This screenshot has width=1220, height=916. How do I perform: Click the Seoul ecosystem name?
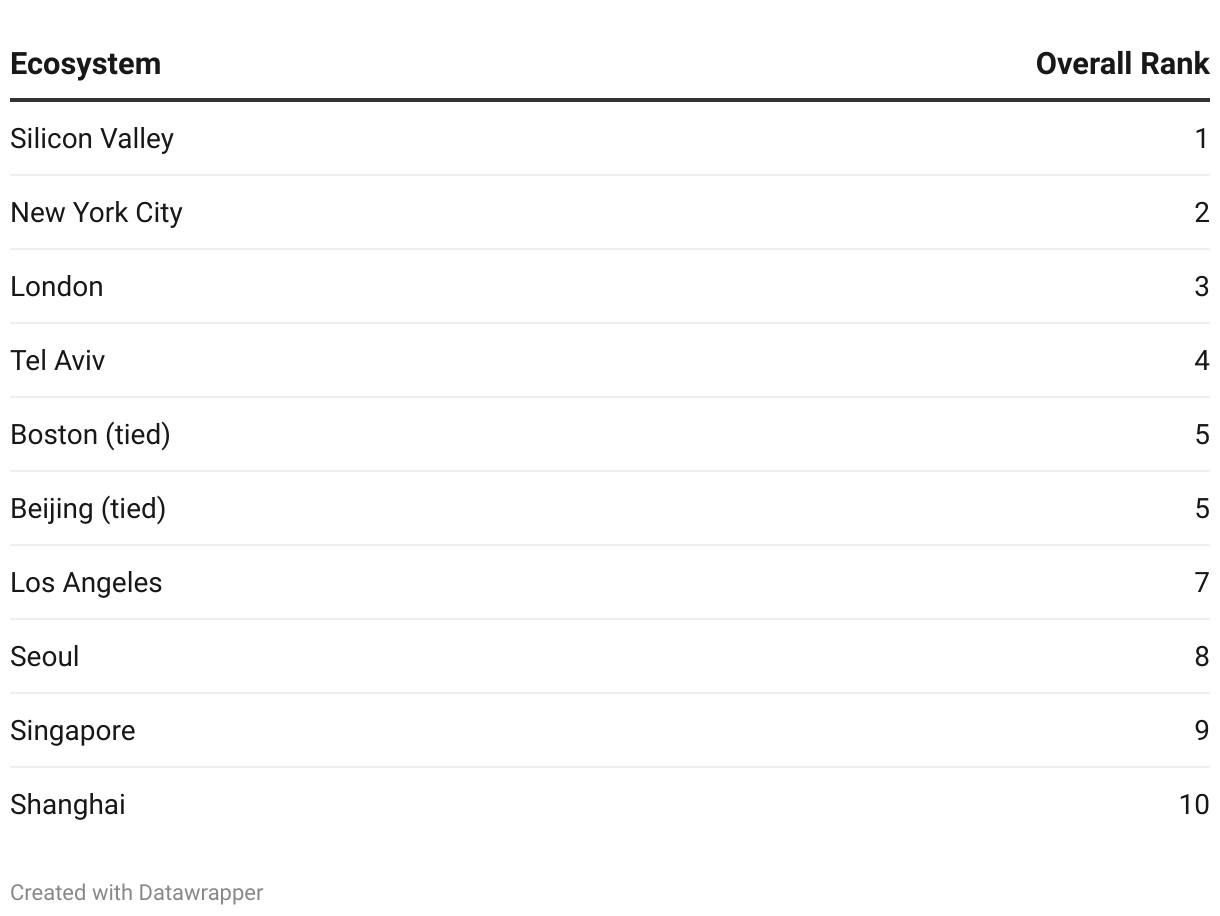click(45, 656)
